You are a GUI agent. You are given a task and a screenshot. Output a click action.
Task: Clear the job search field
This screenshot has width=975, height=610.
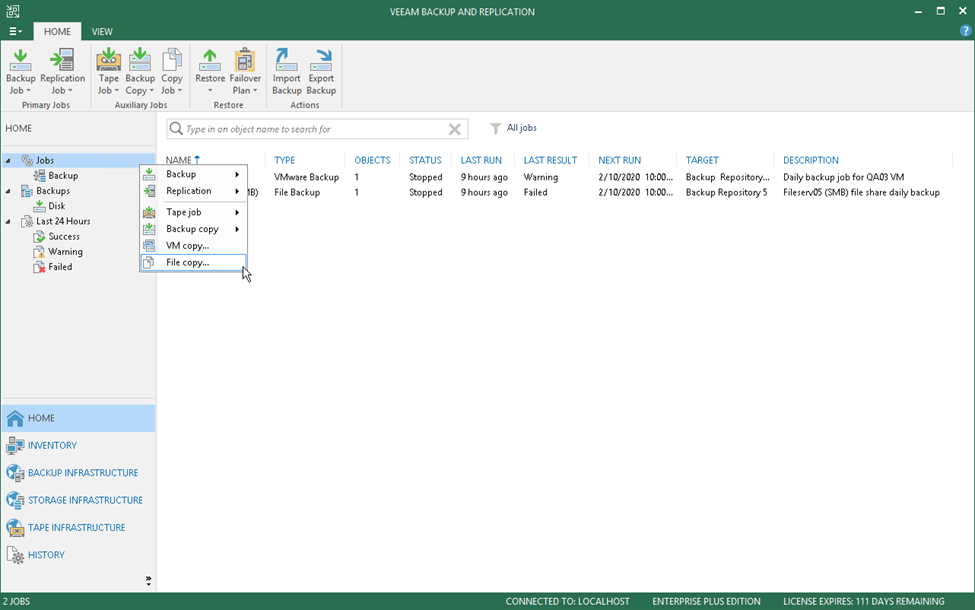coord(455,129)
